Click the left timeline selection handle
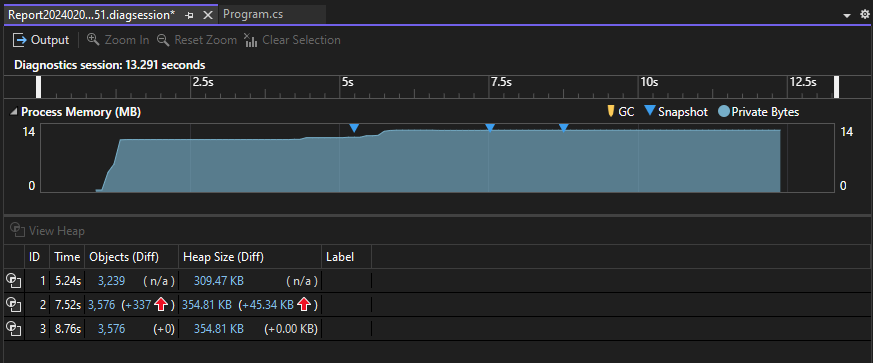The image size is (873, 363). click(x=39, y=87)
